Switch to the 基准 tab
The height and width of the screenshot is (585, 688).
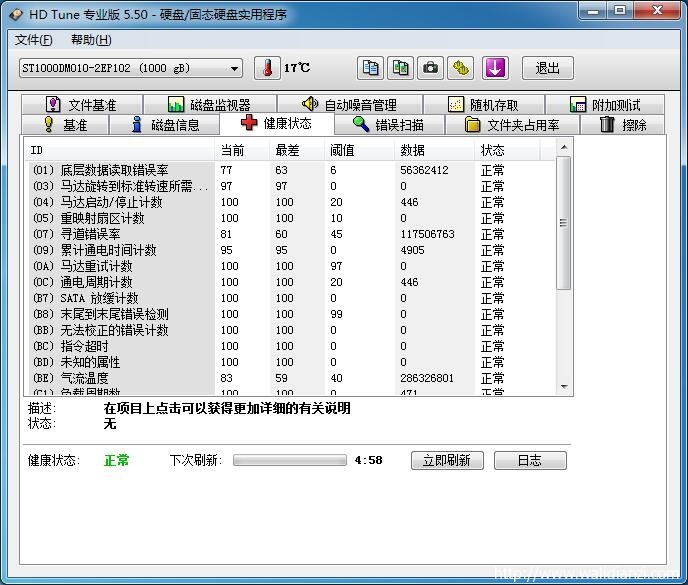pyautogui.click(x=65, y=125)
